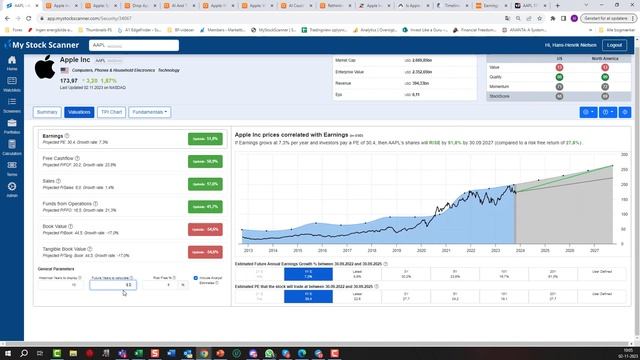Click the North America StockScore circle
This screenshot has height=360, width=640.
(605, 96)
